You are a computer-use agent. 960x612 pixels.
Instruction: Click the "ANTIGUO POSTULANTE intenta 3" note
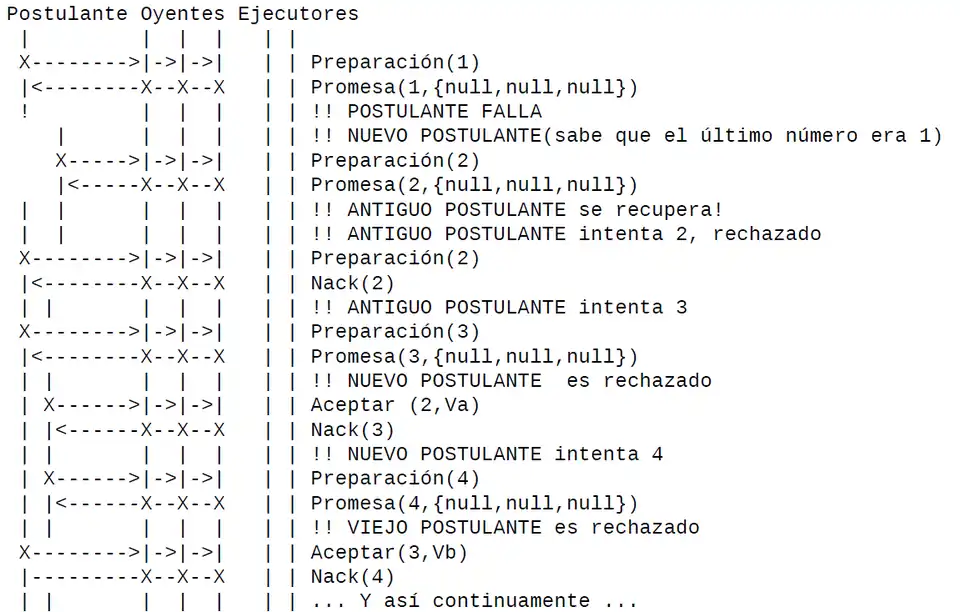(x=499, y=307)
